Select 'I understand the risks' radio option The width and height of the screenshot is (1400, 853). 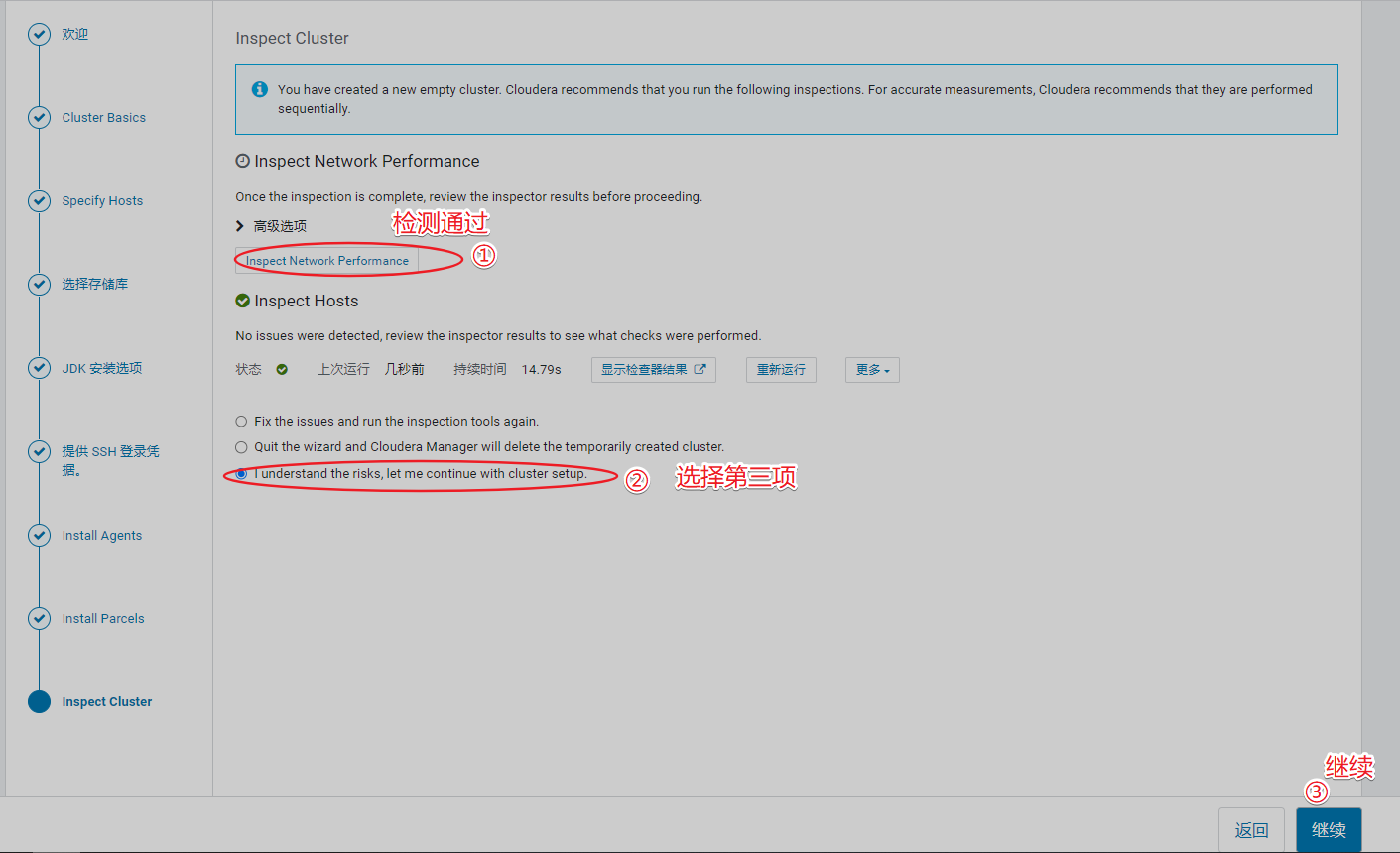coord(241,474)
